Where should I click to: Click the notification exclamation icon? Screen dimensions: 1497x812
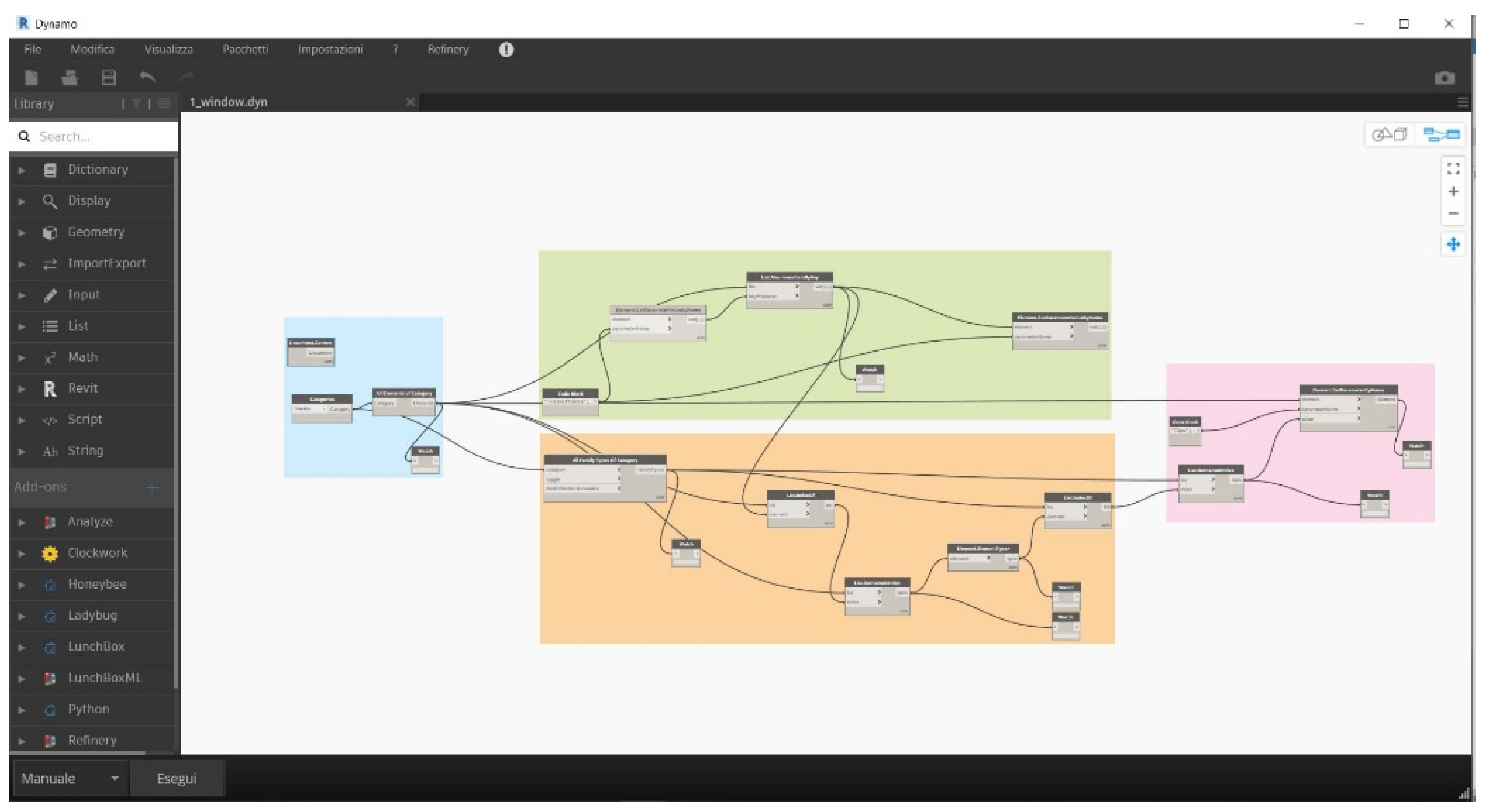point(506,50)
